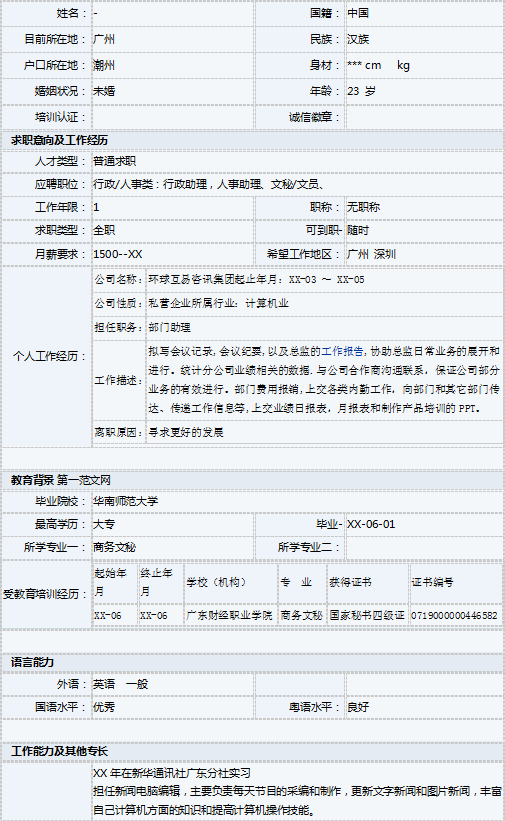Click the 月薪要求 value 1500--XX
This screenshot has height=821, width=505.
118,254
